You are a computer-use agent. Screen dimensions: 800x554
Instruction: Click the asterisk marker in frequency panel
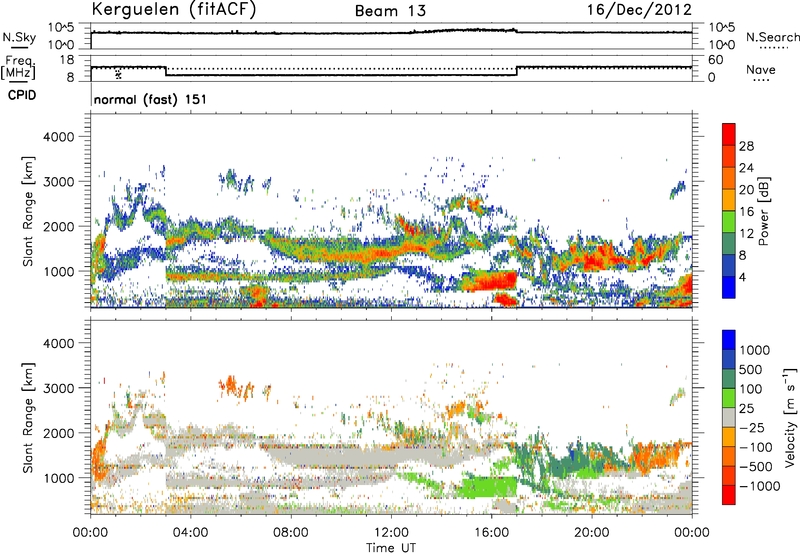click(118, 74)
